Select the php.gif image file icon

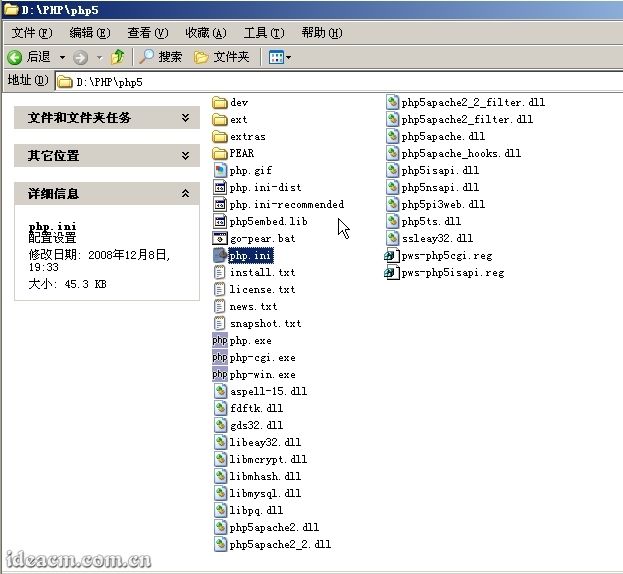[x=220, y=171]
